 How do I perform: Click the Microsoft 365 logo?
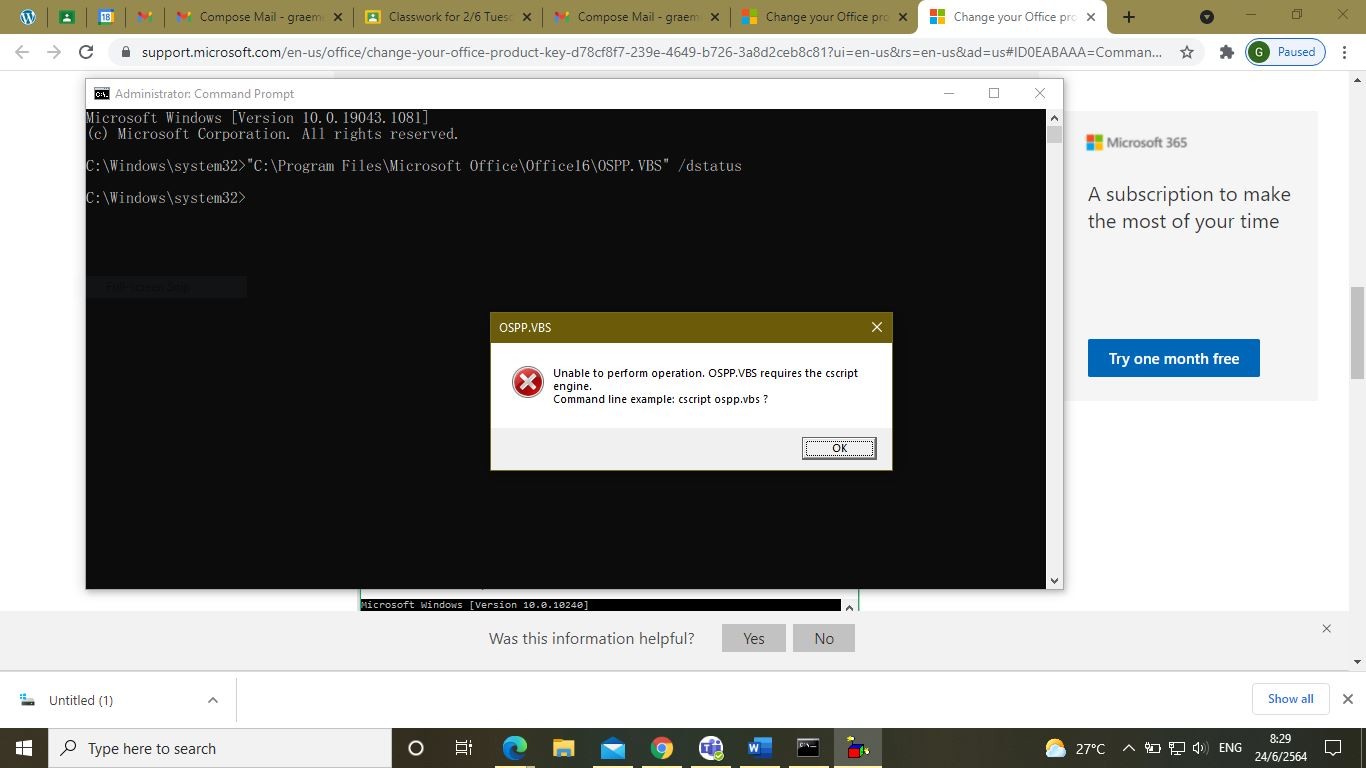click(1137, 142)
